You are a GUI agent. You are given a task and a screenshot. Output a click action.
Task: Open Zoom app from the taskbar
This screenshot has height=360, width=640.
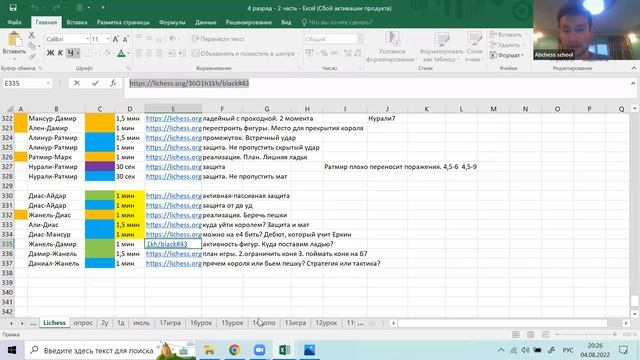[259, 350]
